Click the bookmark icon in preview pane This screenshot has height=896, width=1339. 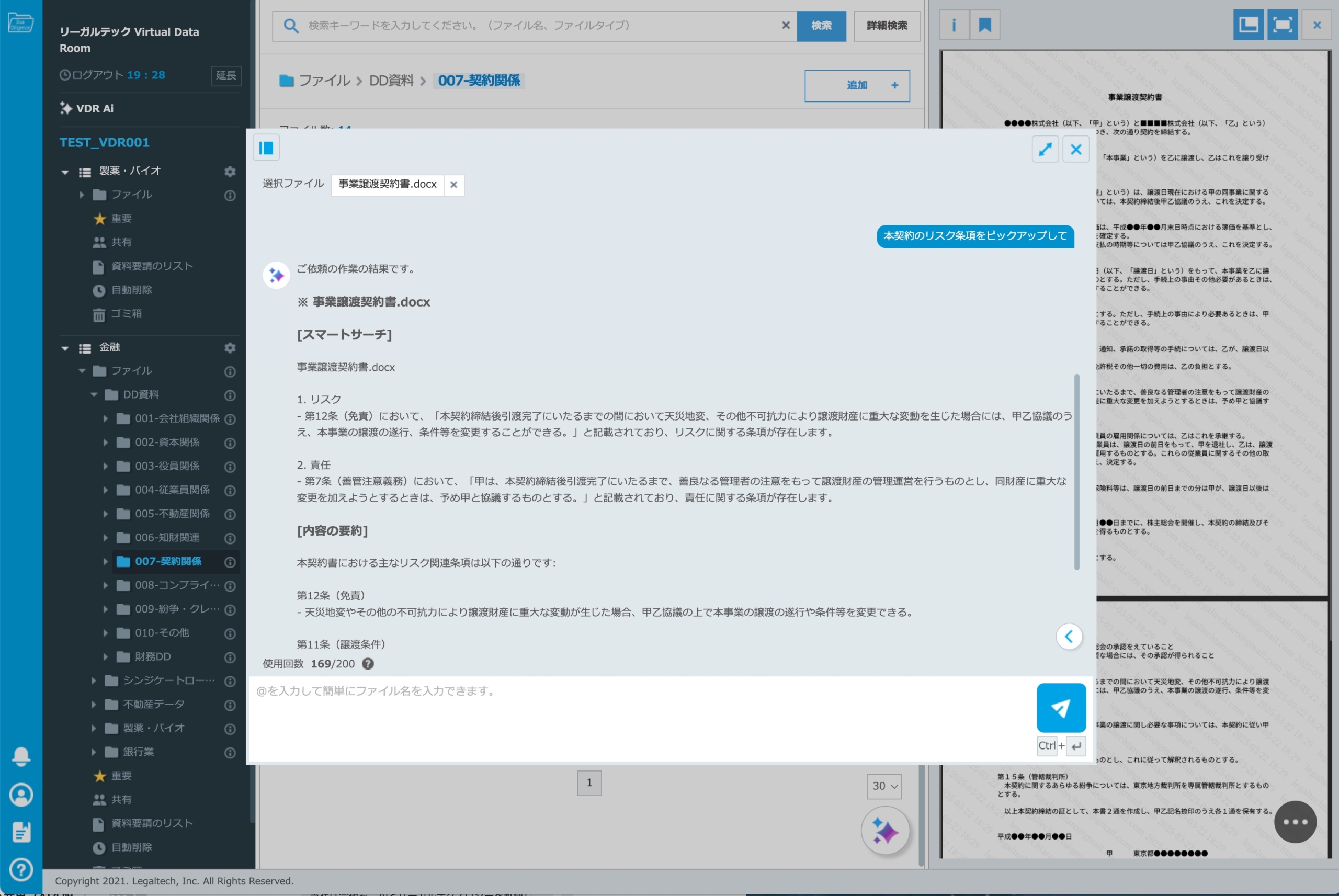point(985,25)
